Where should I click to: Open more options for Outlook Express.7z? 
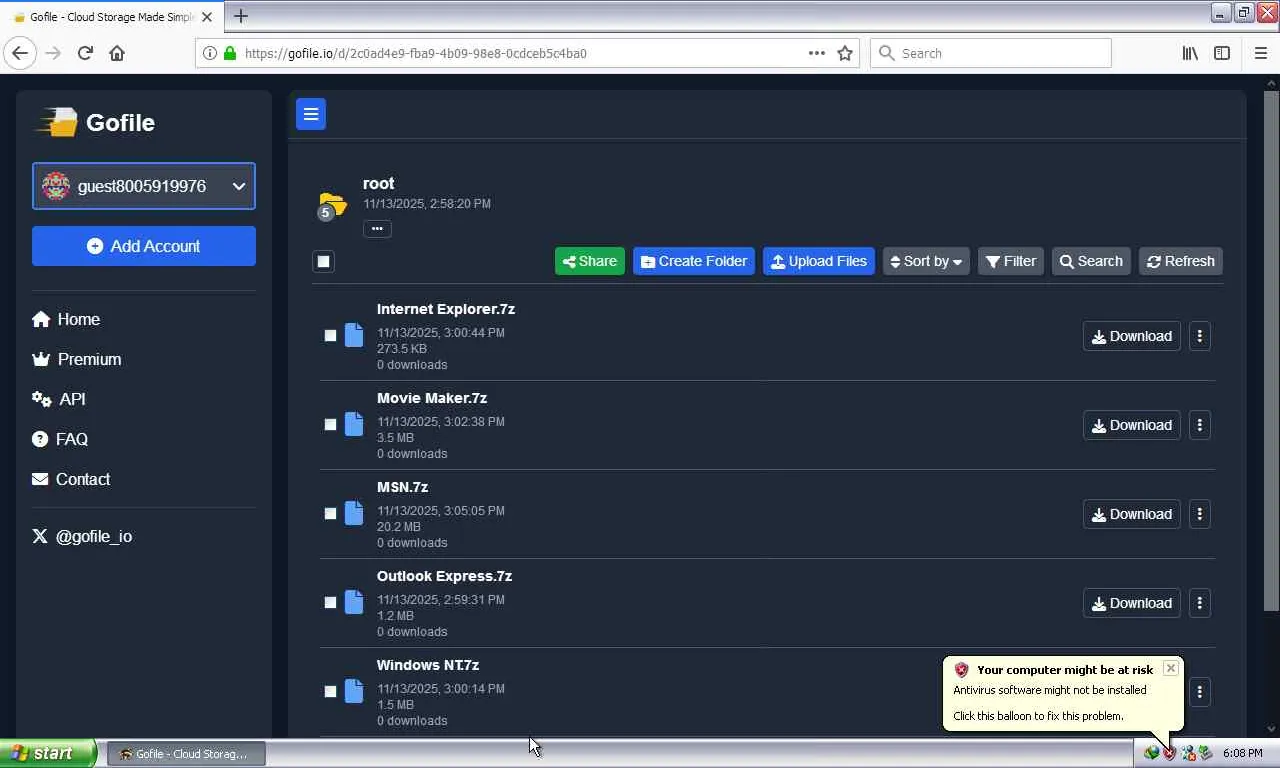[1200, 603]
